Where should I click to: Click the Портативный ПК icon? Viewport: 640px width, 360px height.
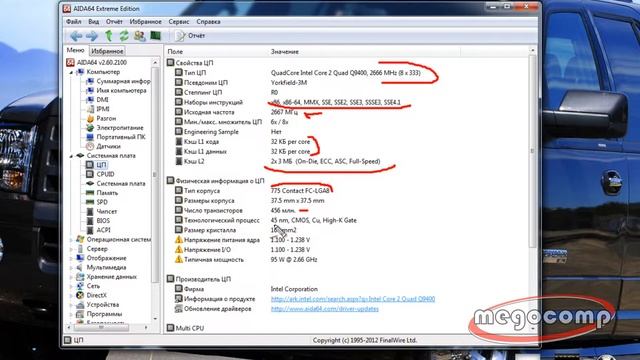(90, 137)
